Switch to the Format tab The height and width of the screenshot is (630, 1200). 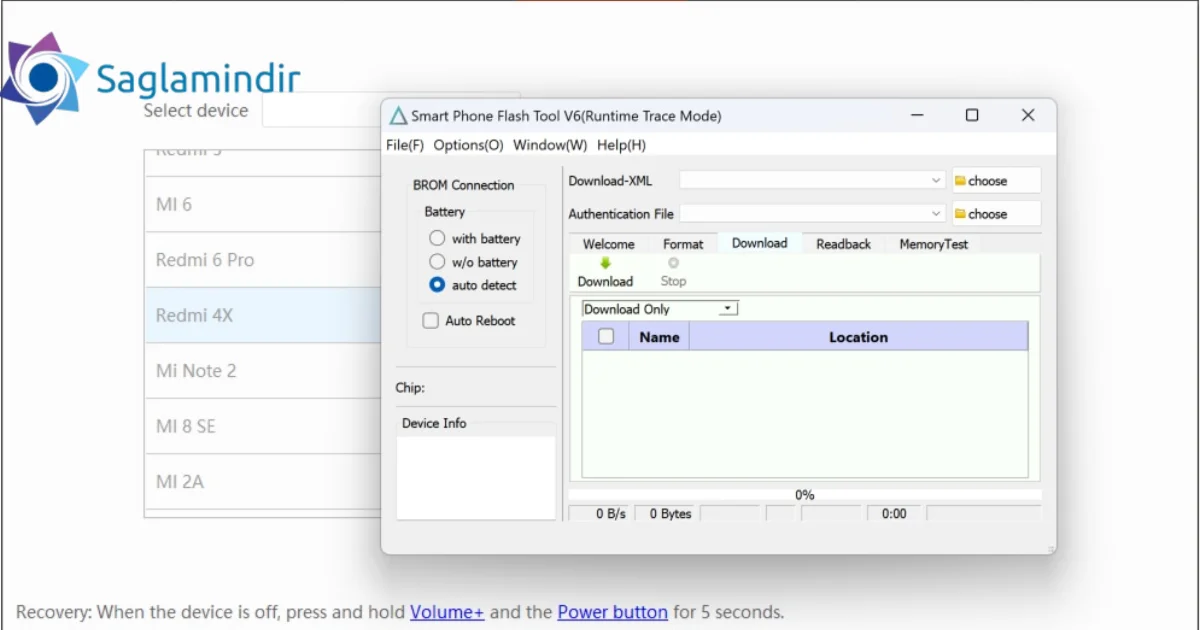click(683, 244)
